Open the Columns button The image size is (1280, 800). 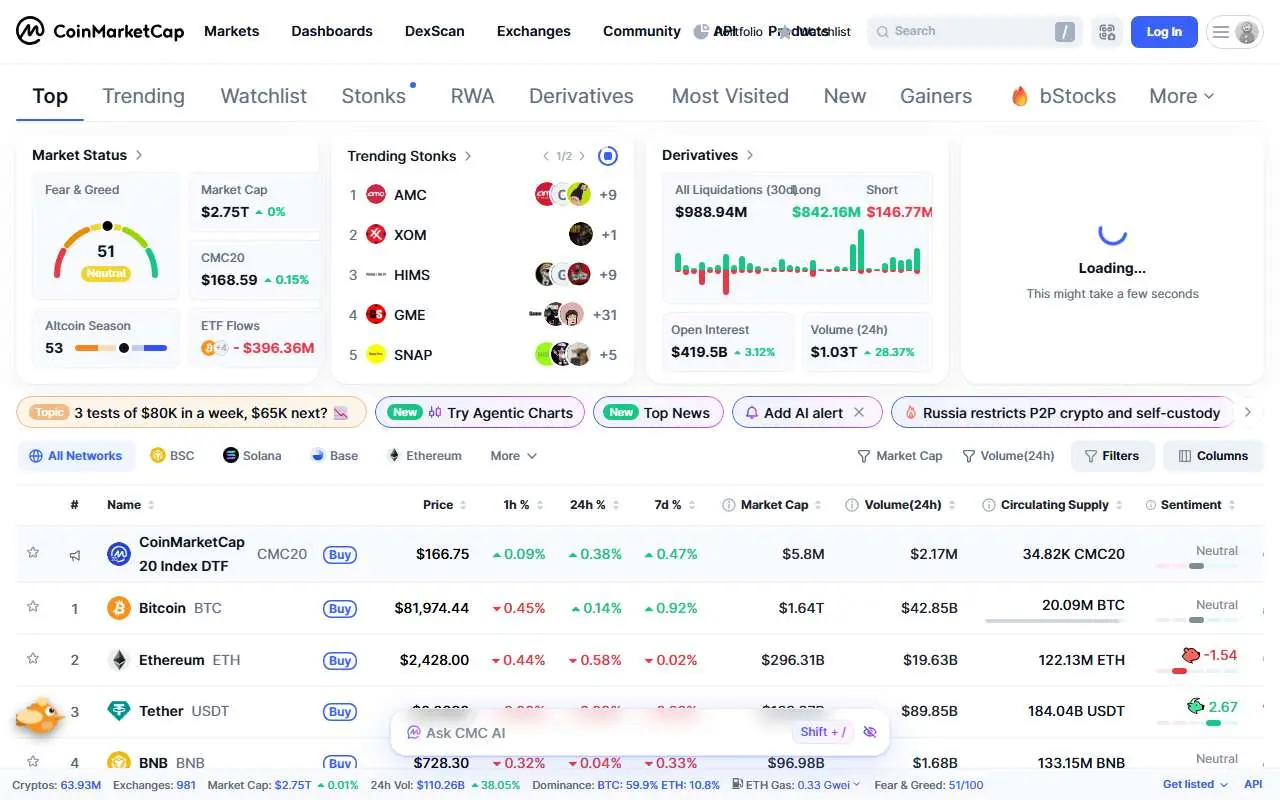[1214, 456]
